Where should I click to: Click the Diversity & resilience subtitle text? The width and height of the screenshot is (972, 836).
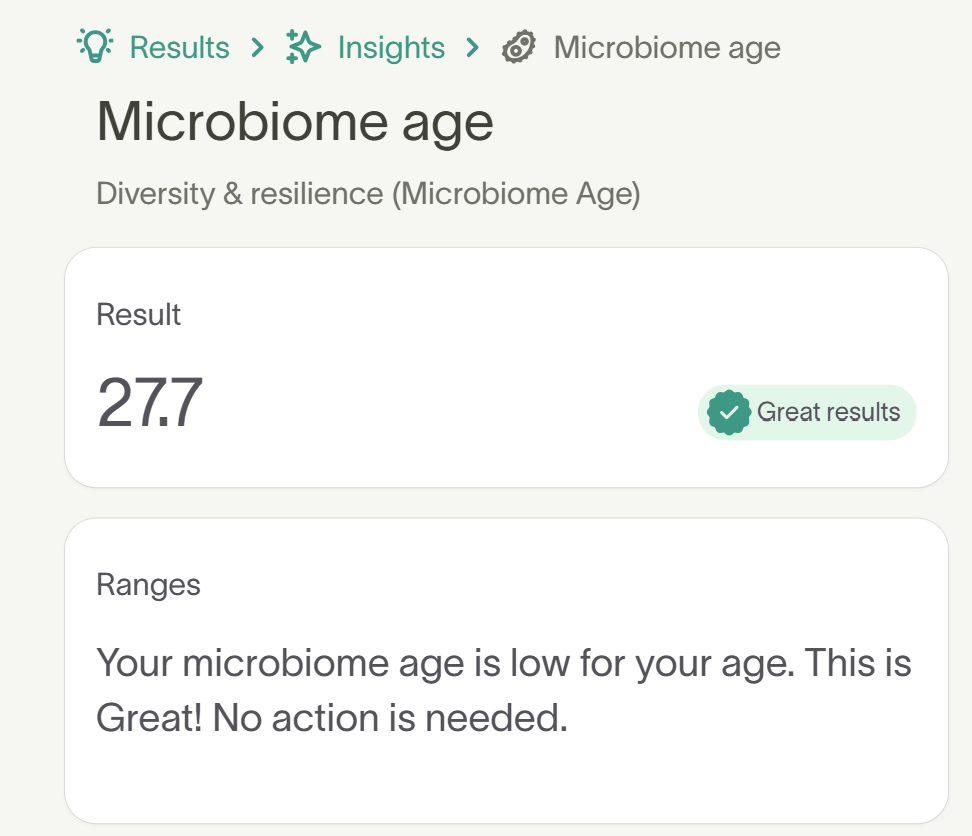[370, 193]
